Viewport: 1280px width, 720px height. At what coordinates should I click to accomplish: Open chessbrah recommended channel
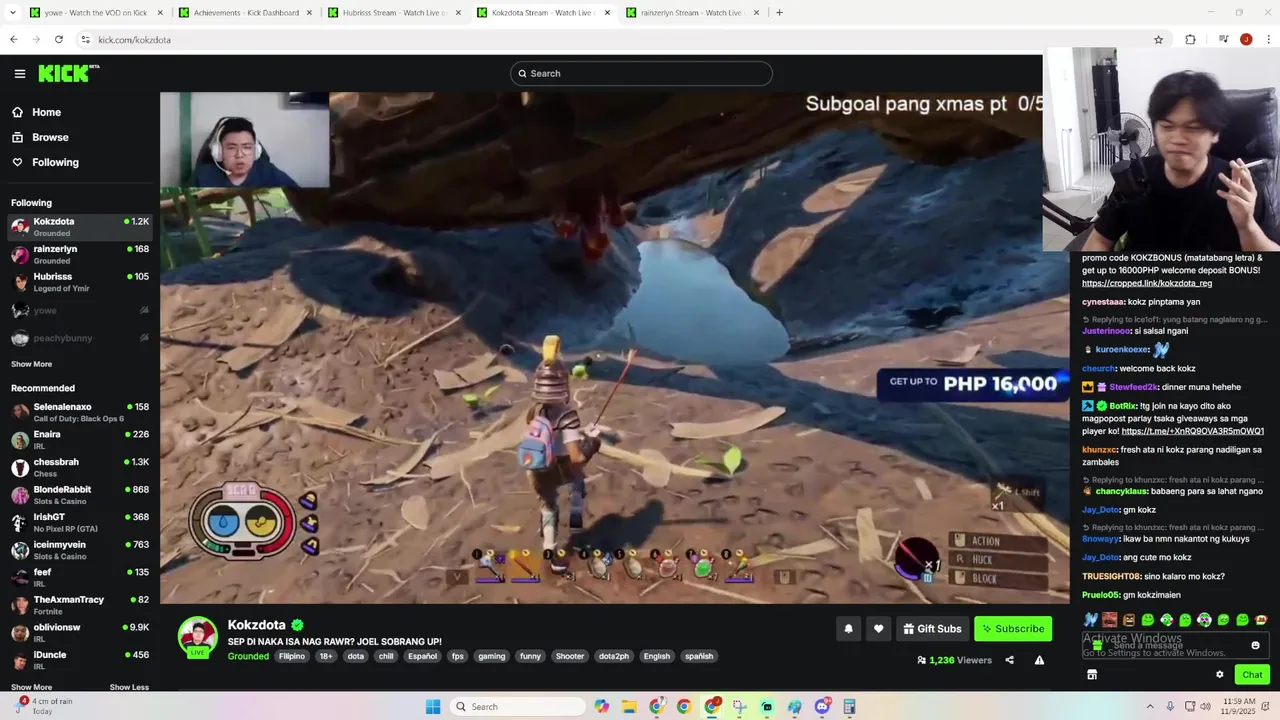click(80, 467)
